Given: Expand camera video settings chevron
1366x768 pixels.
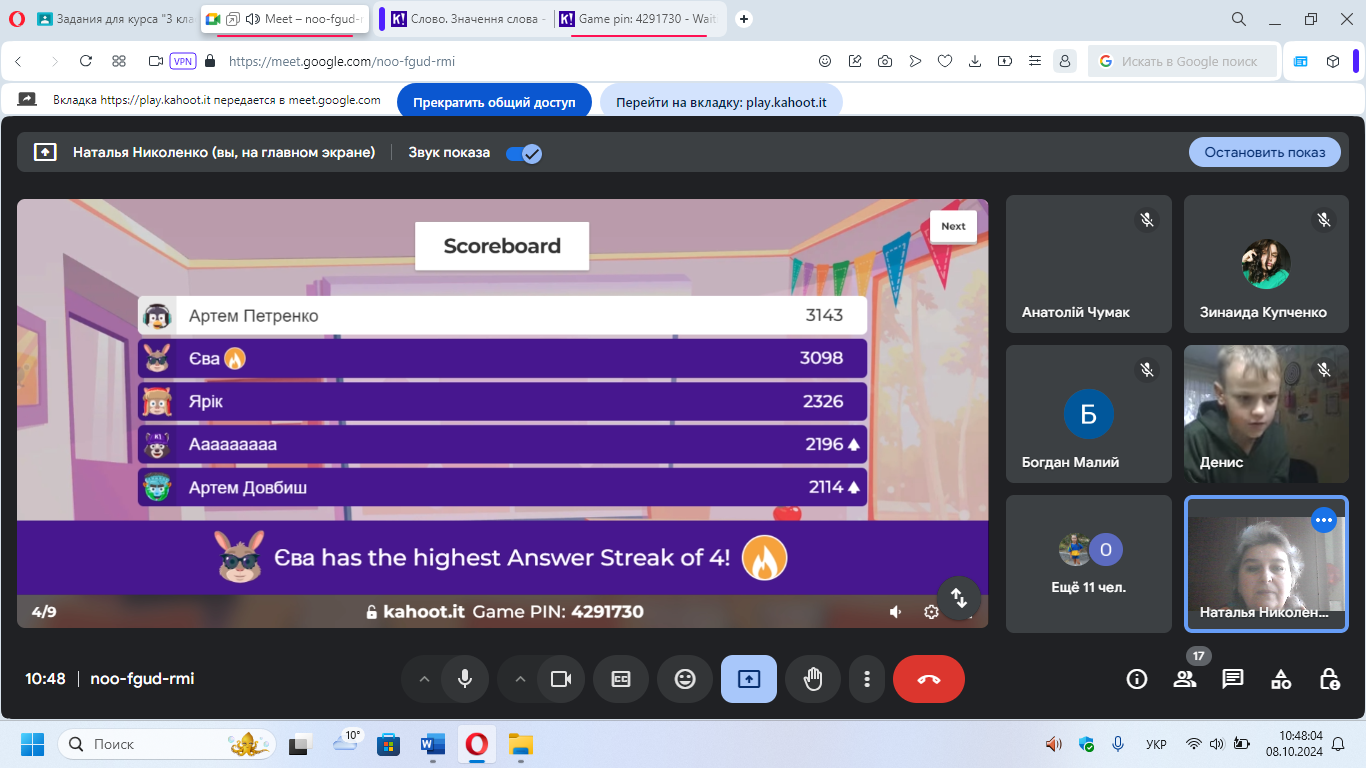Looking at the screenshot, I should (520, 679).
